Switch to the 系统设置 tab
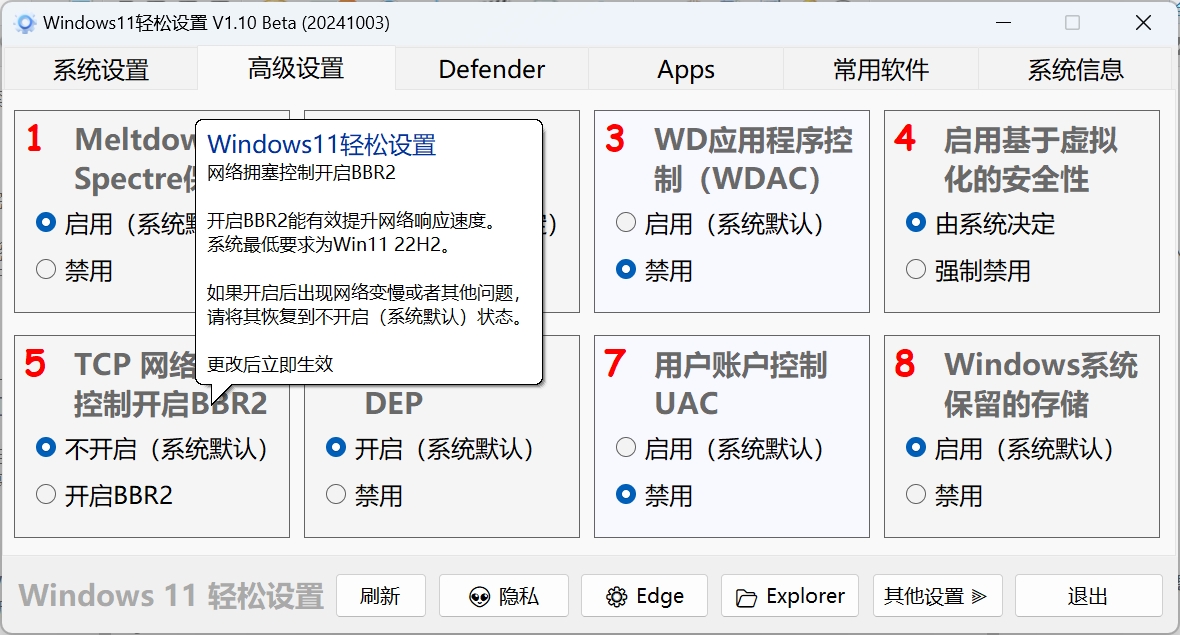Image resolution: width=1180 pixels, height=635 pixels. (101, 69)
